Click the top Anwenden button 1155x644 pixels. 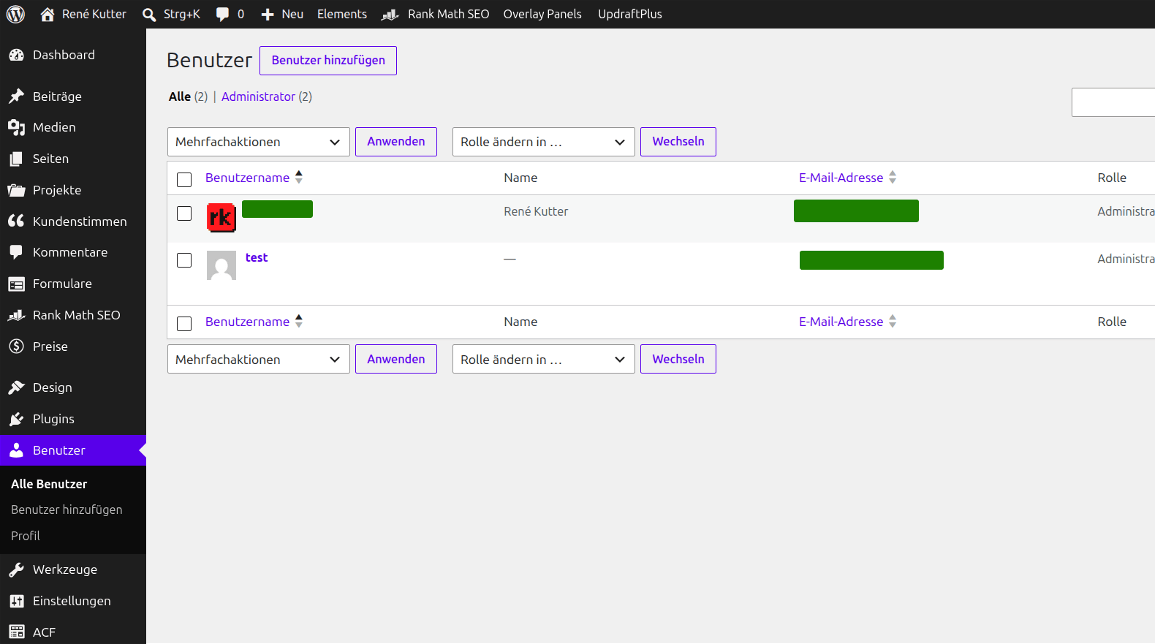click(396, 141)
